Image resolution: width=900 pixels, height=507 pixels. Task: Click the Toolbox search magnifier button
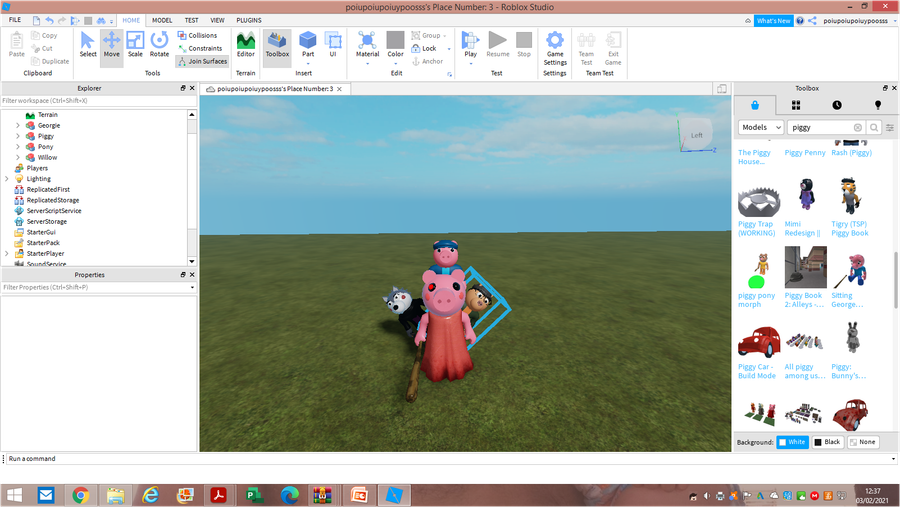874,127
